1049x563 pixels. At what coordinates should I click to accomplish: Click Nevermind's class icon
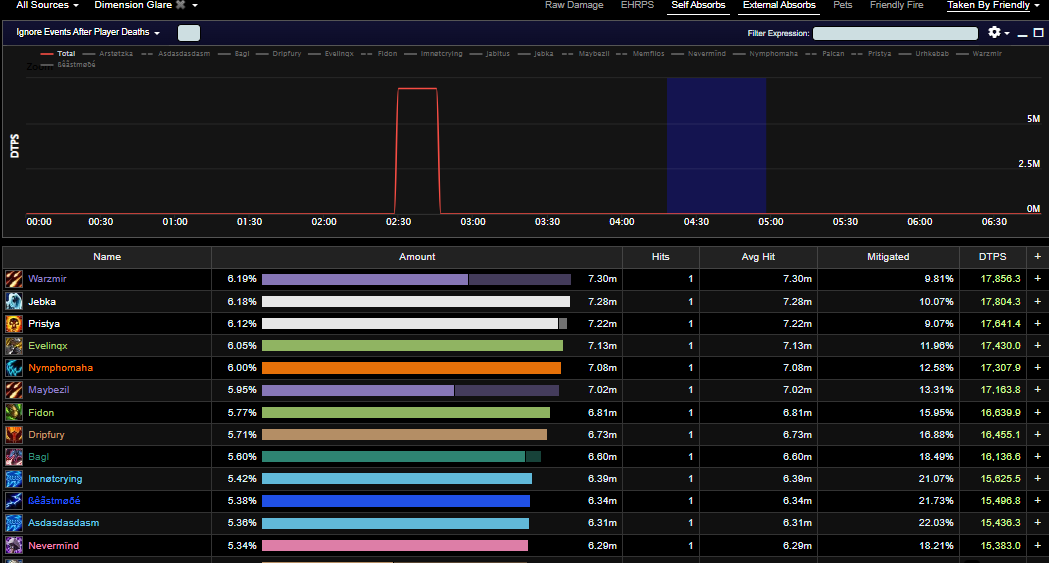point(13,546)
